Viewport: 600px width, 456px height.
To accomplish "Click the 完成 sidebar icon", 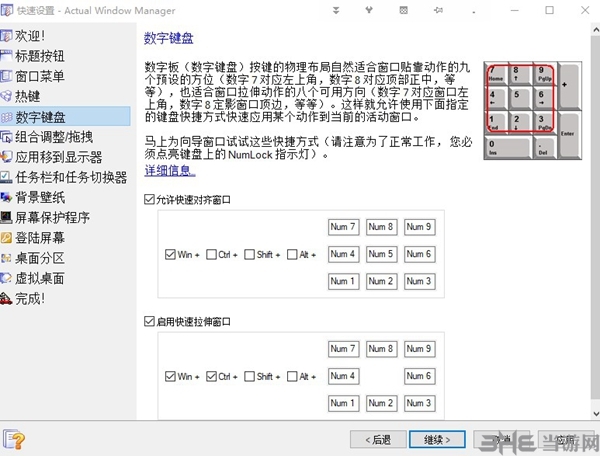I will pos(6,298).
